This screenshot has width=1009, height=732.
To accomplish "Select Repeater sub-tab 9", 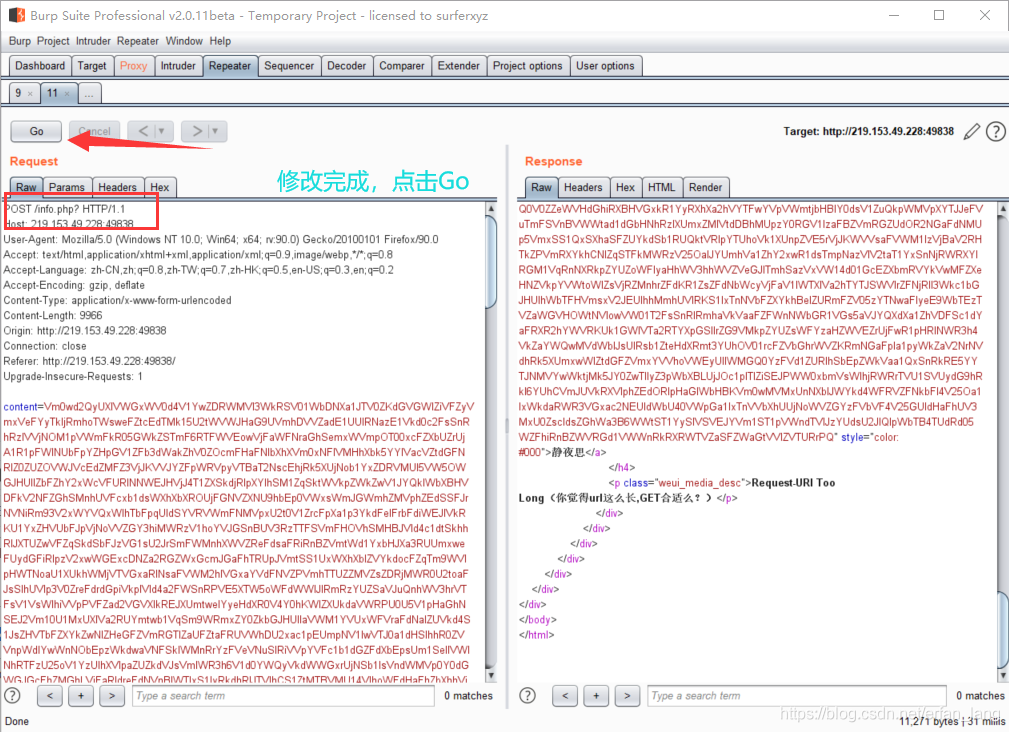I will [18, 93].
